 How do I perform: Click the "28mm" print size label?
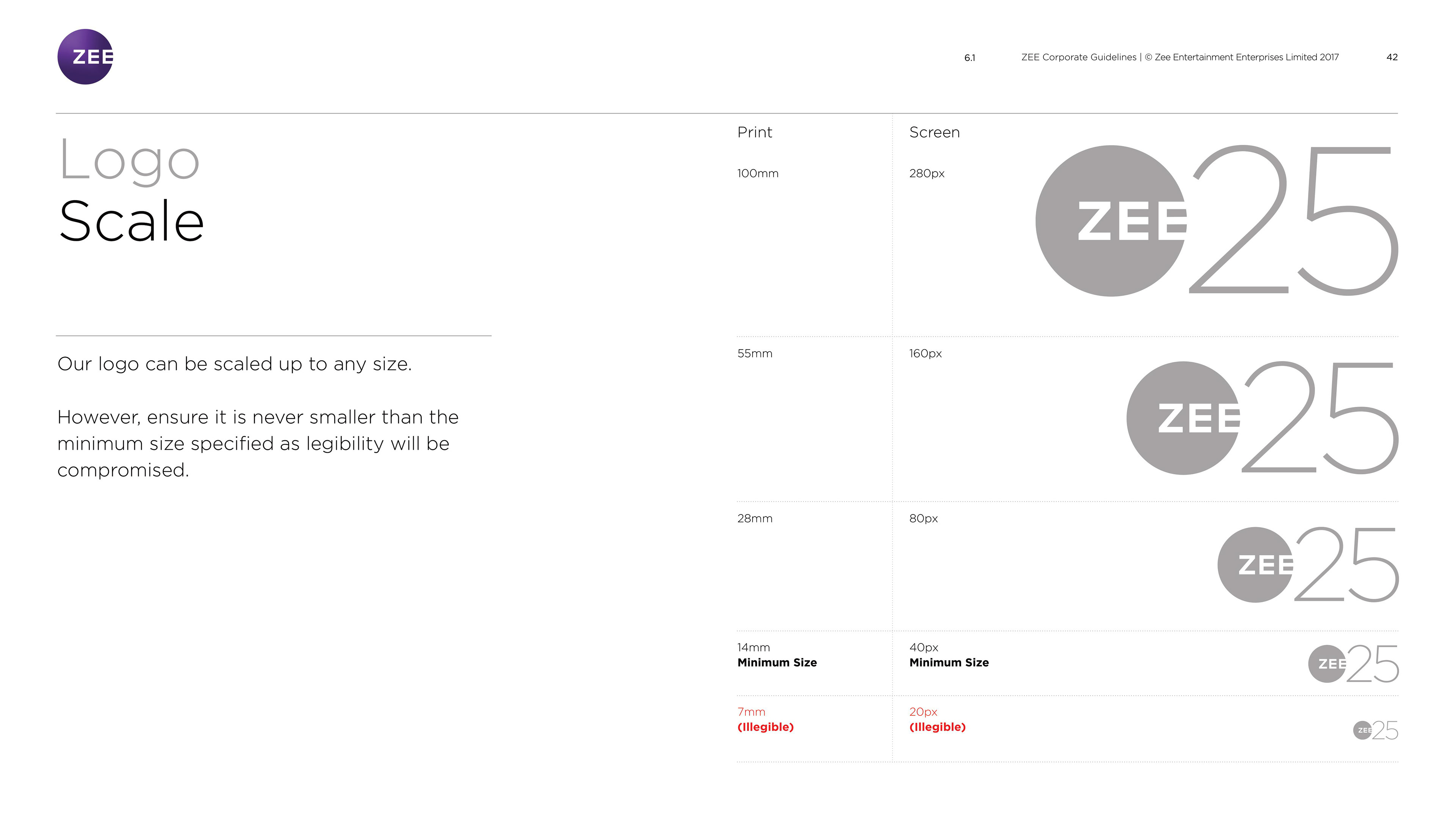[x=754, y=519]
